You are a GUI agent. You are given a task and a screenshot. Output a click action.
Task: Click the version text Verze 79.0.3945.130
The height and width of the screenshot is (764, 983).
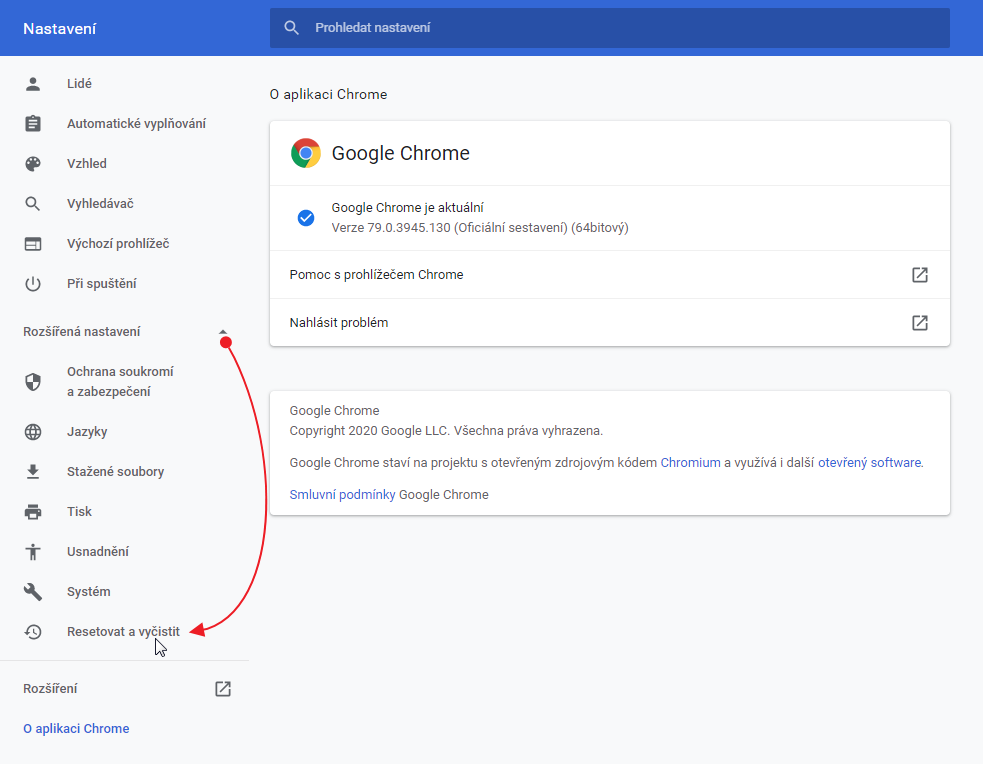480,228
